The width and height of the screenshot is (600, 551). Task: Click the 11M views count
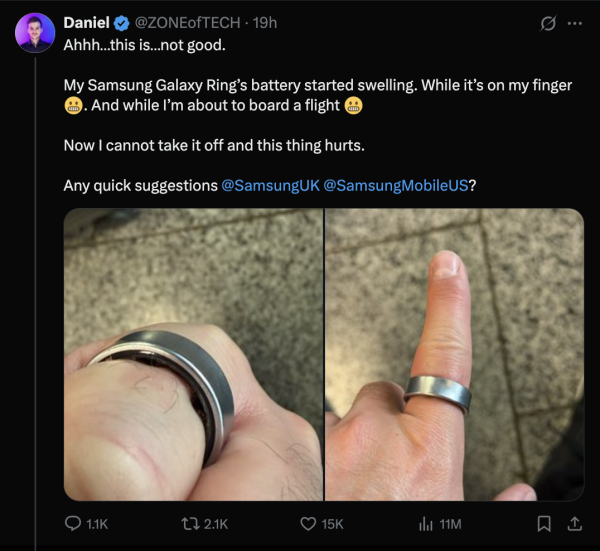450,523
